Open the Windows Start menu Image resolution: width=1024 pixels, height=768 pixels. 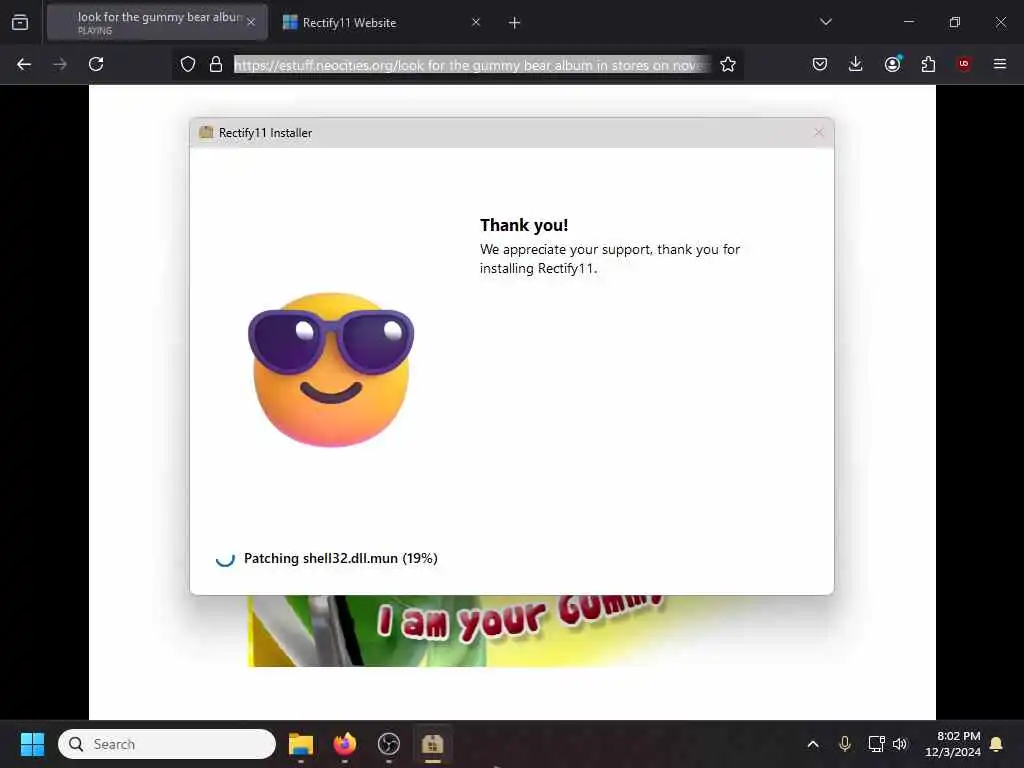32,744
